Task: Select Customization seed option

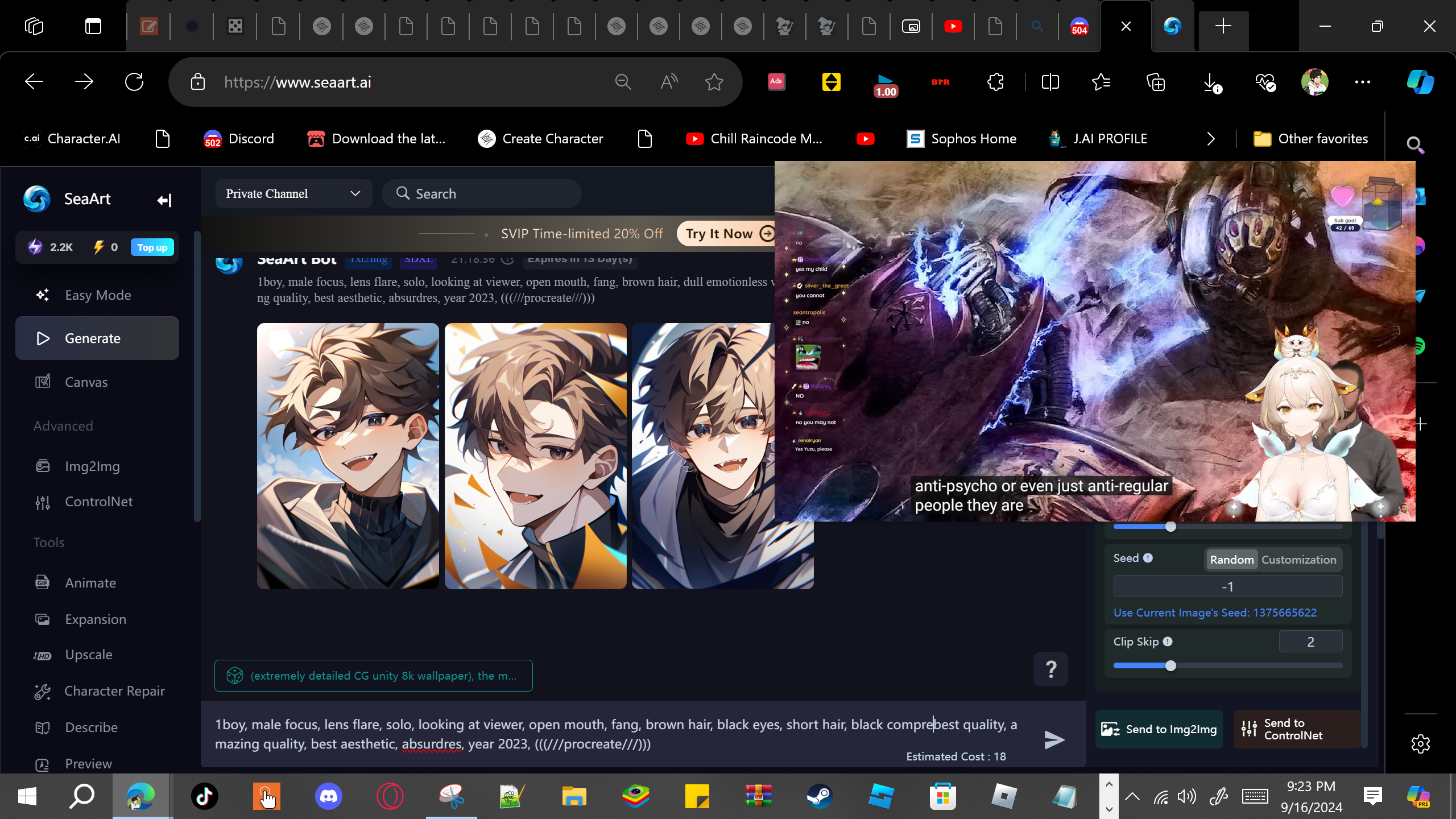Action: point(1299,560)
